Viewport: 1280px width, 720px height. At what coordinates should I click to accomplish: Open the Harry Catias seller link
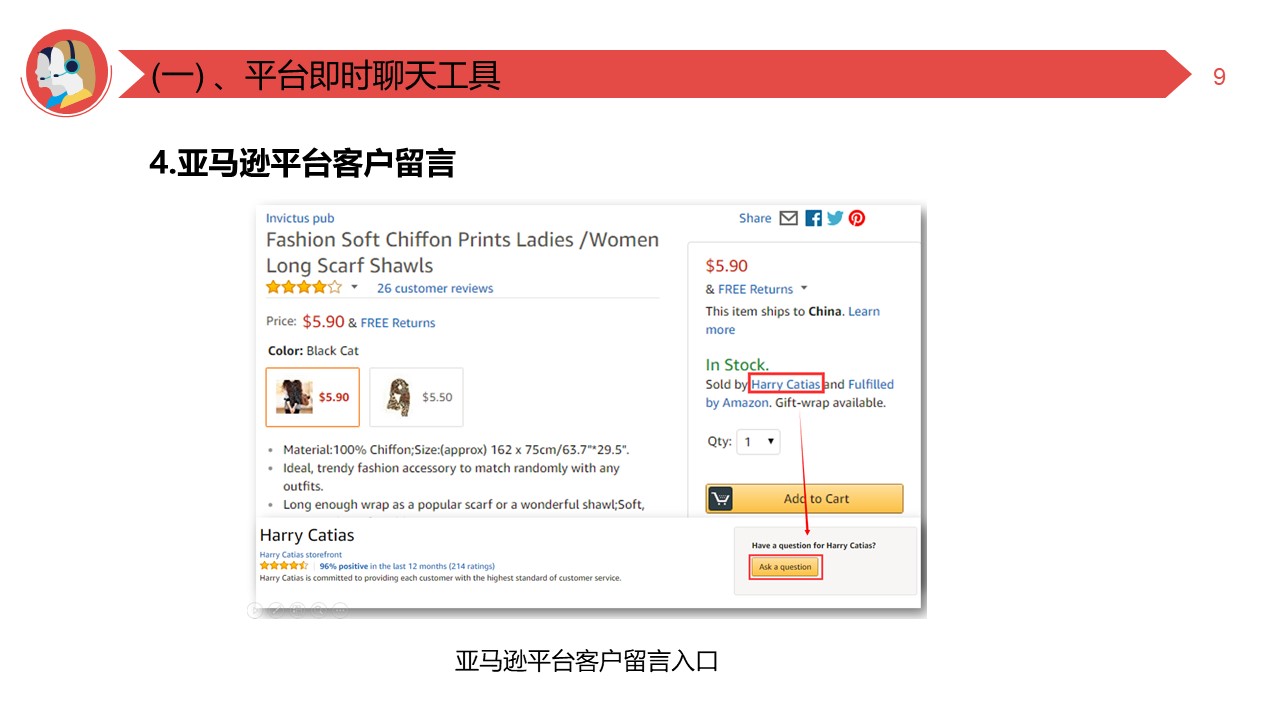pyautogui.click(x=786, y=384)
